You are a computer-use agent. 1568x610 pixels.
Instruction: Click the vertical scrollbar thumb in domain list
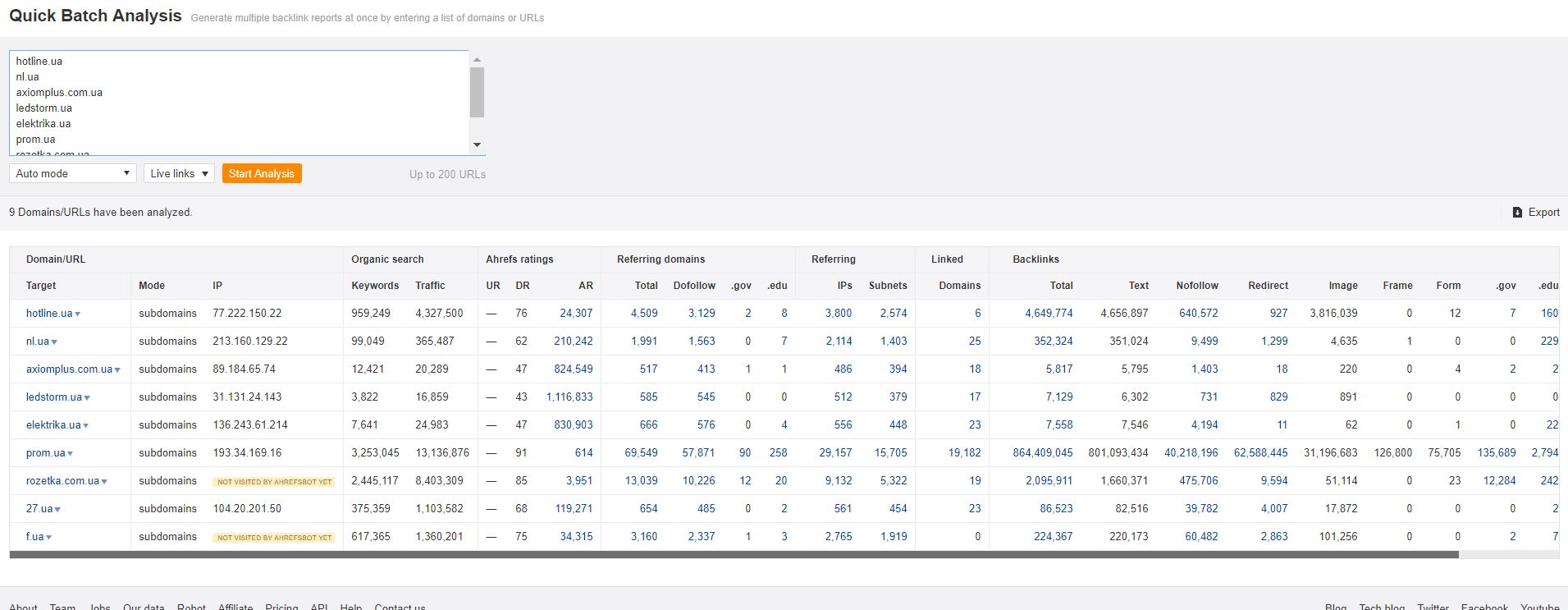[477, 93]
